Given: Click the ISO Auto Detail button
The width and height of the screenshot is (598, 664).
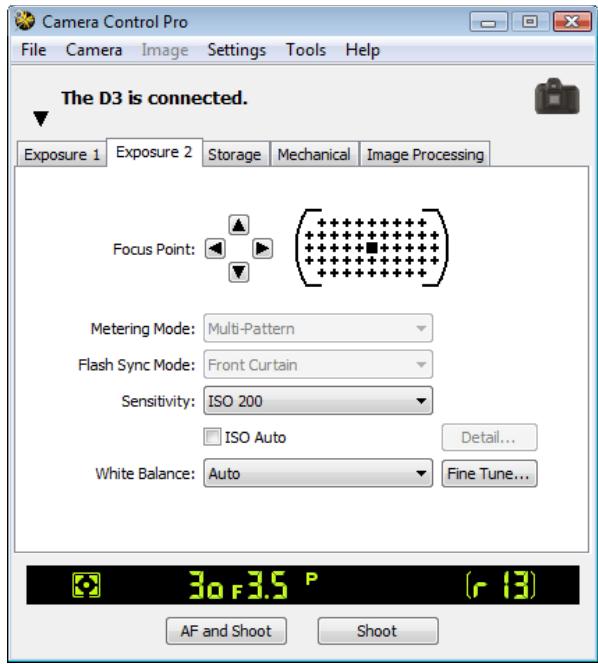Looking at the screenshot, I should [x=490, y=437].
